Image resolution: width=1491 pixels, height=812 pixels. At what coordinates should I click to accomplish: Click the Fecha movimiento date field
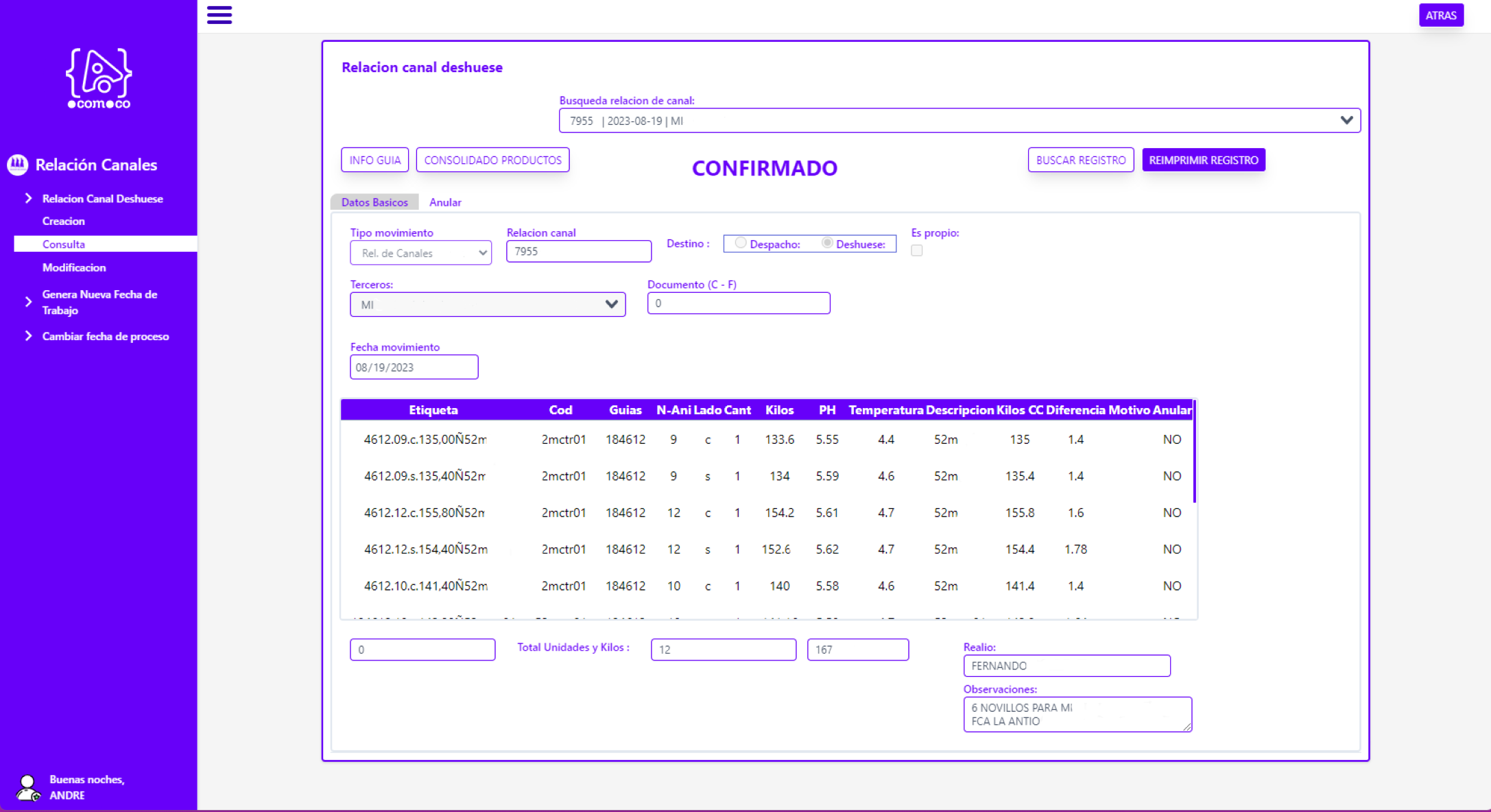pos(414,367)
